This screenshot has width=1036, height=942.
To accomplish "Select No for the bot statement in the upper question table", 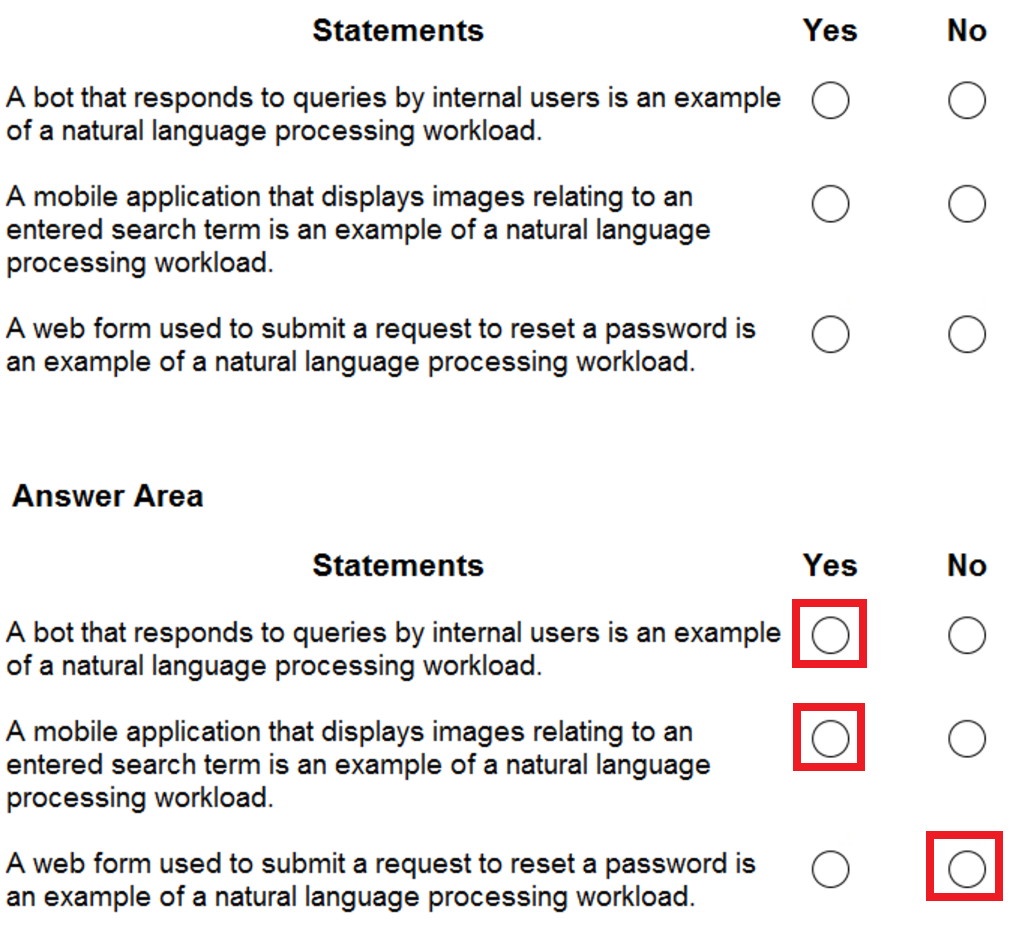I will [967, 101].
